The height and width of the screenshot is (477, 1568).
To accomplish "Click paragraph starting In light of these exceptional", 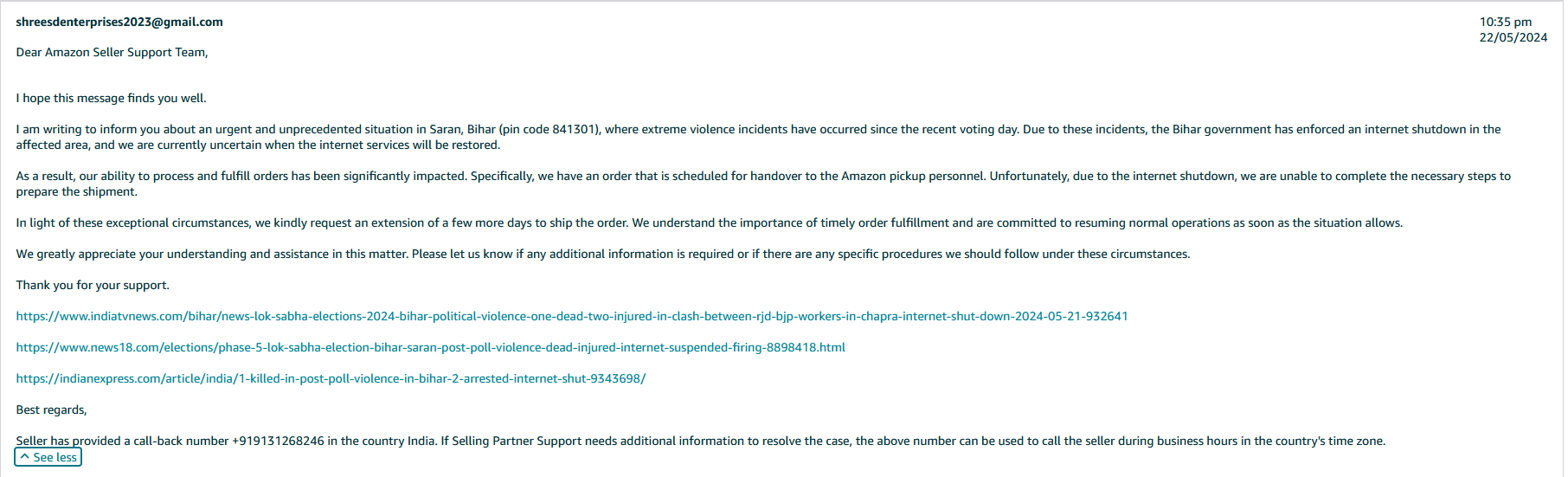I will [x=710, y=222].
